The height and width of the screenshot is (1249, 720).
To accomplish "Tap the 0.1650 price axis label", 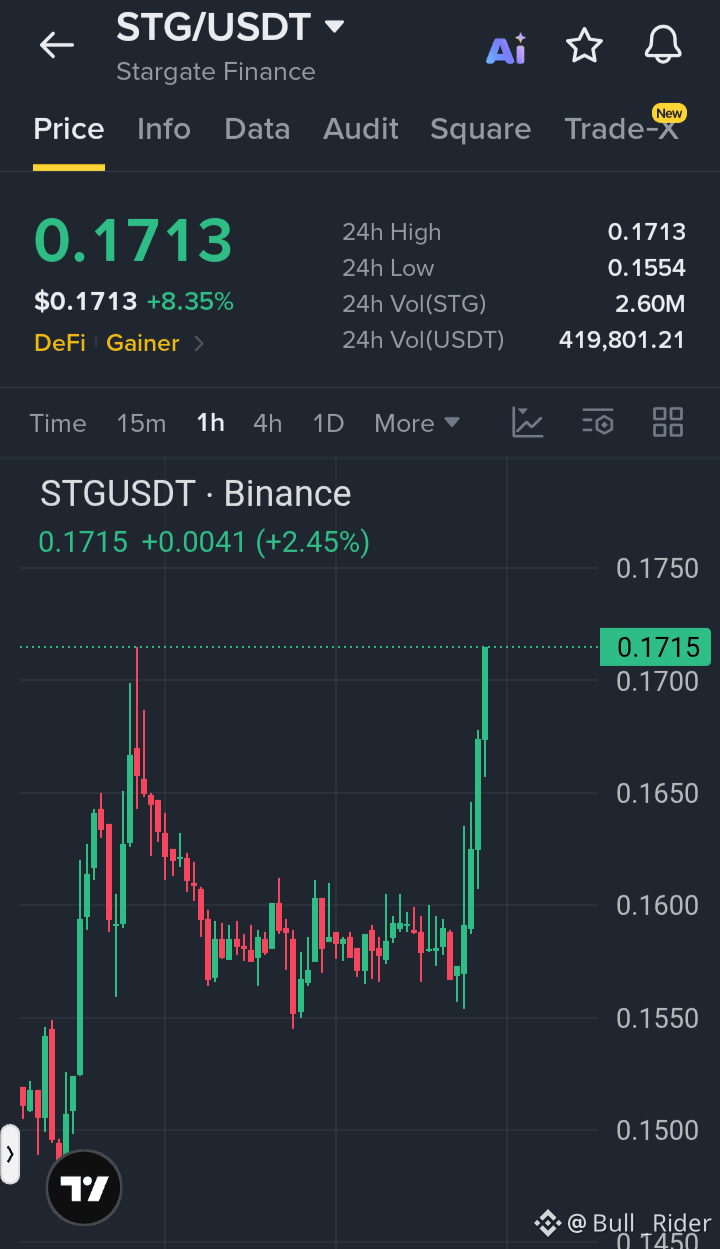I will pyautogui.click(x=657, y=793).
